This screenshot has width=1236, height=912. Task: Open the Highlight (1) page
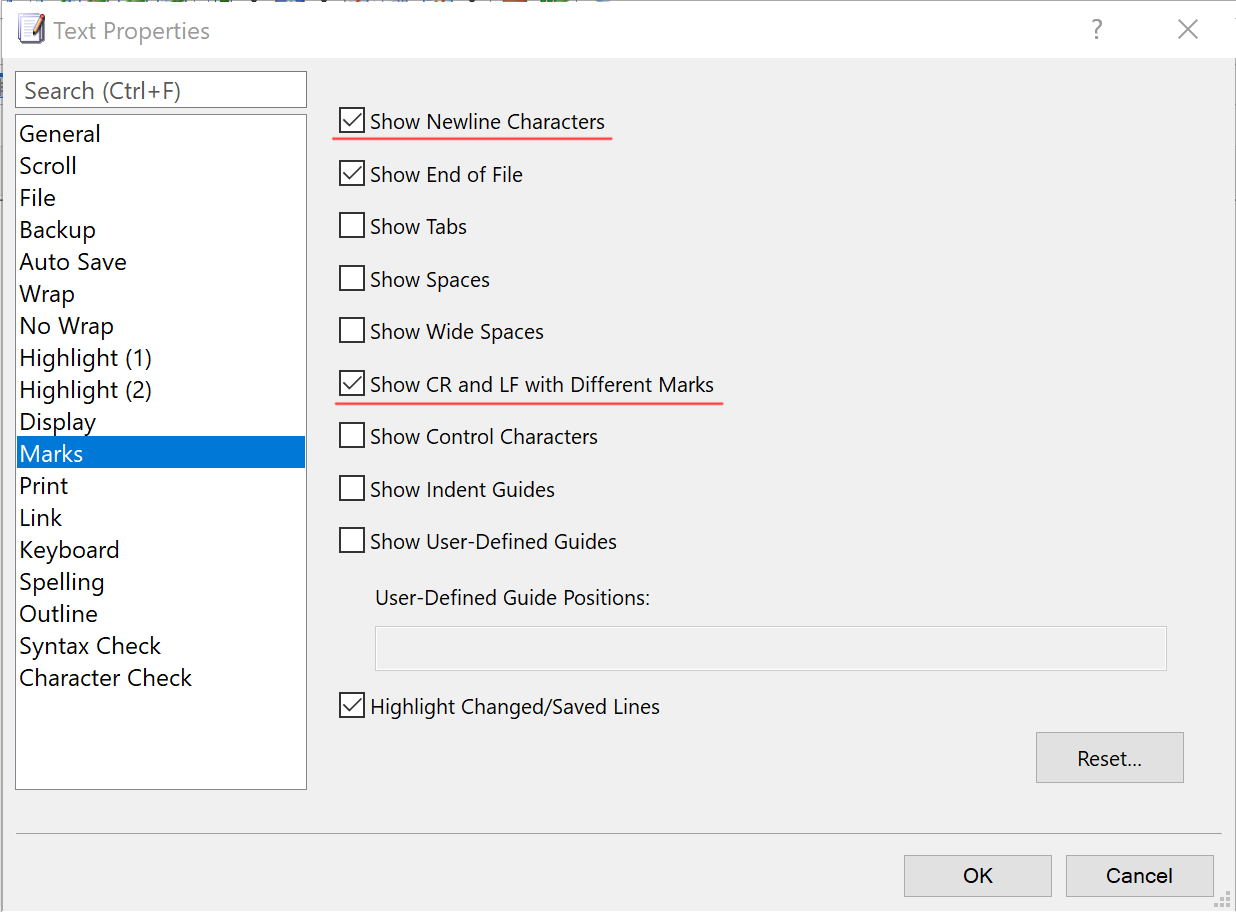coord(161,358)
